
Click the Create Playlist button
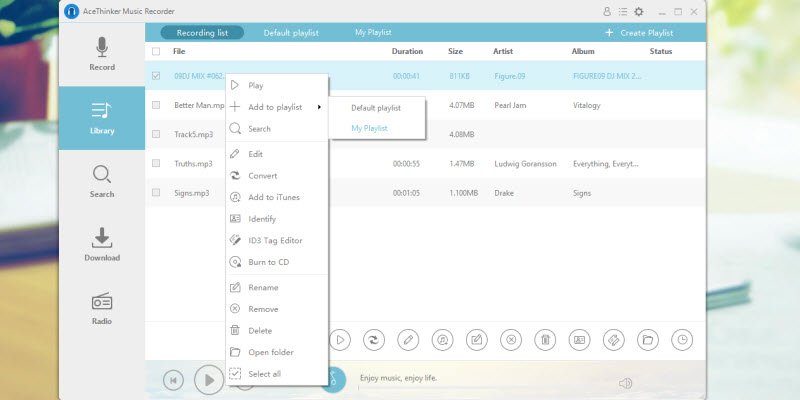[x=638, y=33]
